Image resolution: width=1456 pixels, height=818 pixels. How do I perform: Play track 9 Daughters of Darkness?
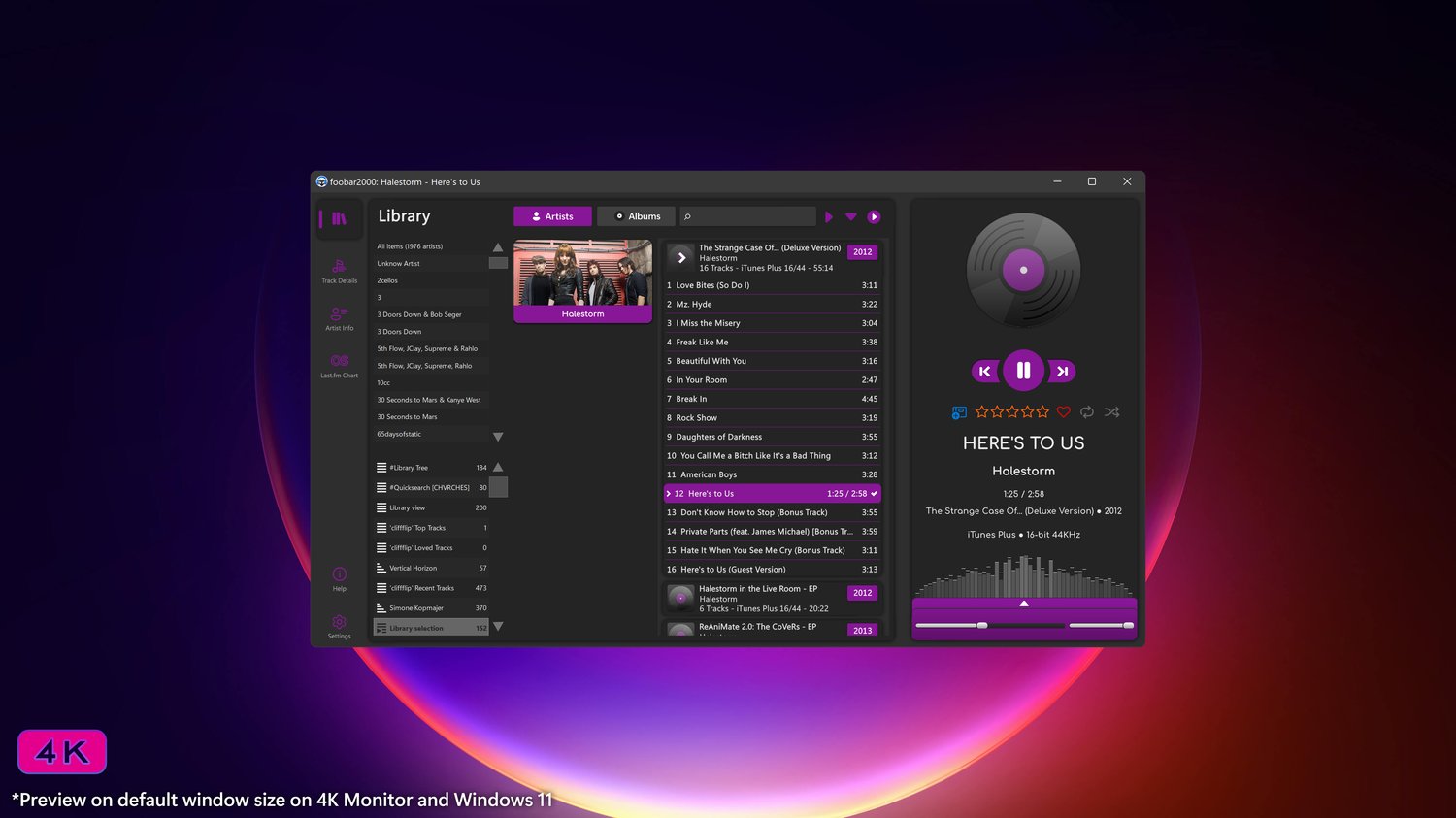click(x=772, y=437)
